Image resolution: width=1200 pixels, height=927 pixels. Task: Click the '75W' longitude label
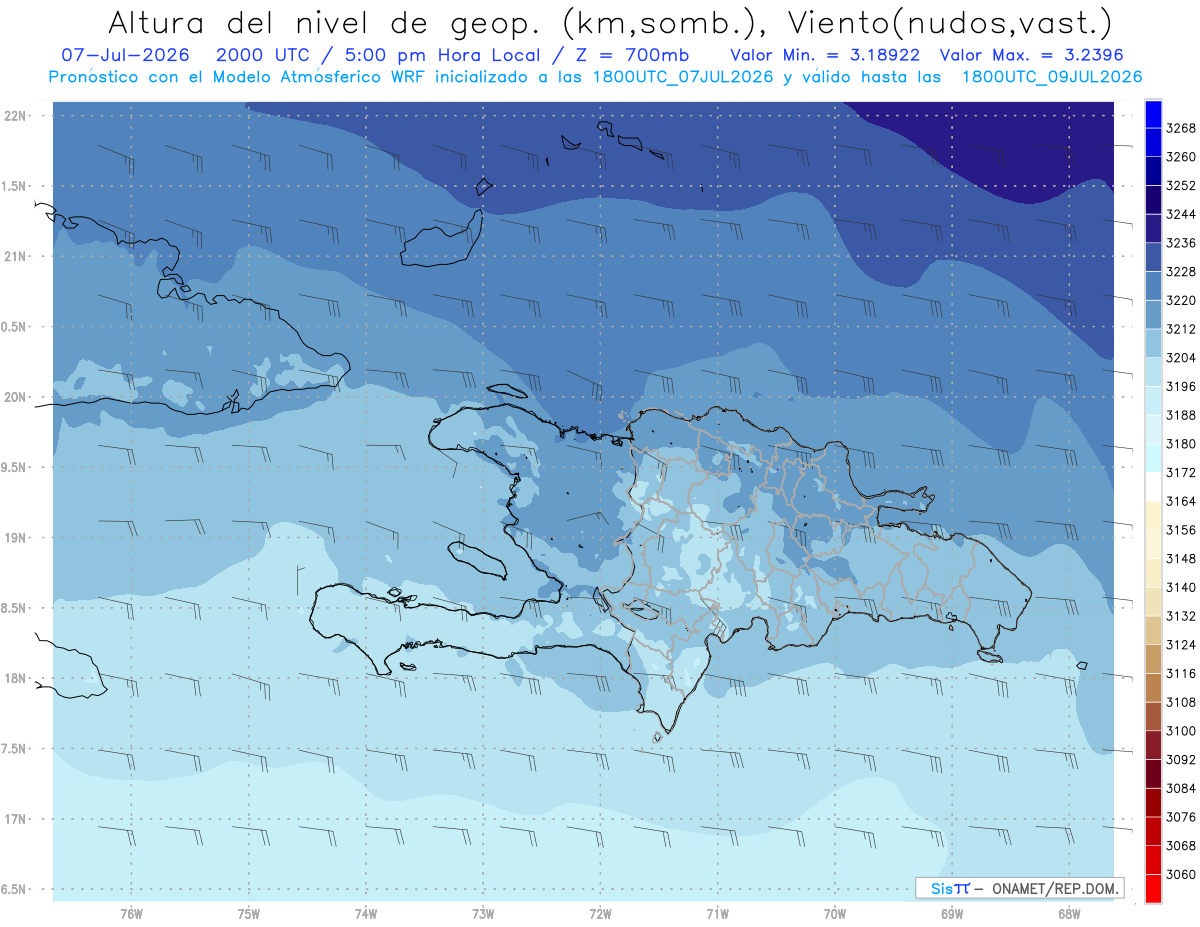[x=249, y=914]
